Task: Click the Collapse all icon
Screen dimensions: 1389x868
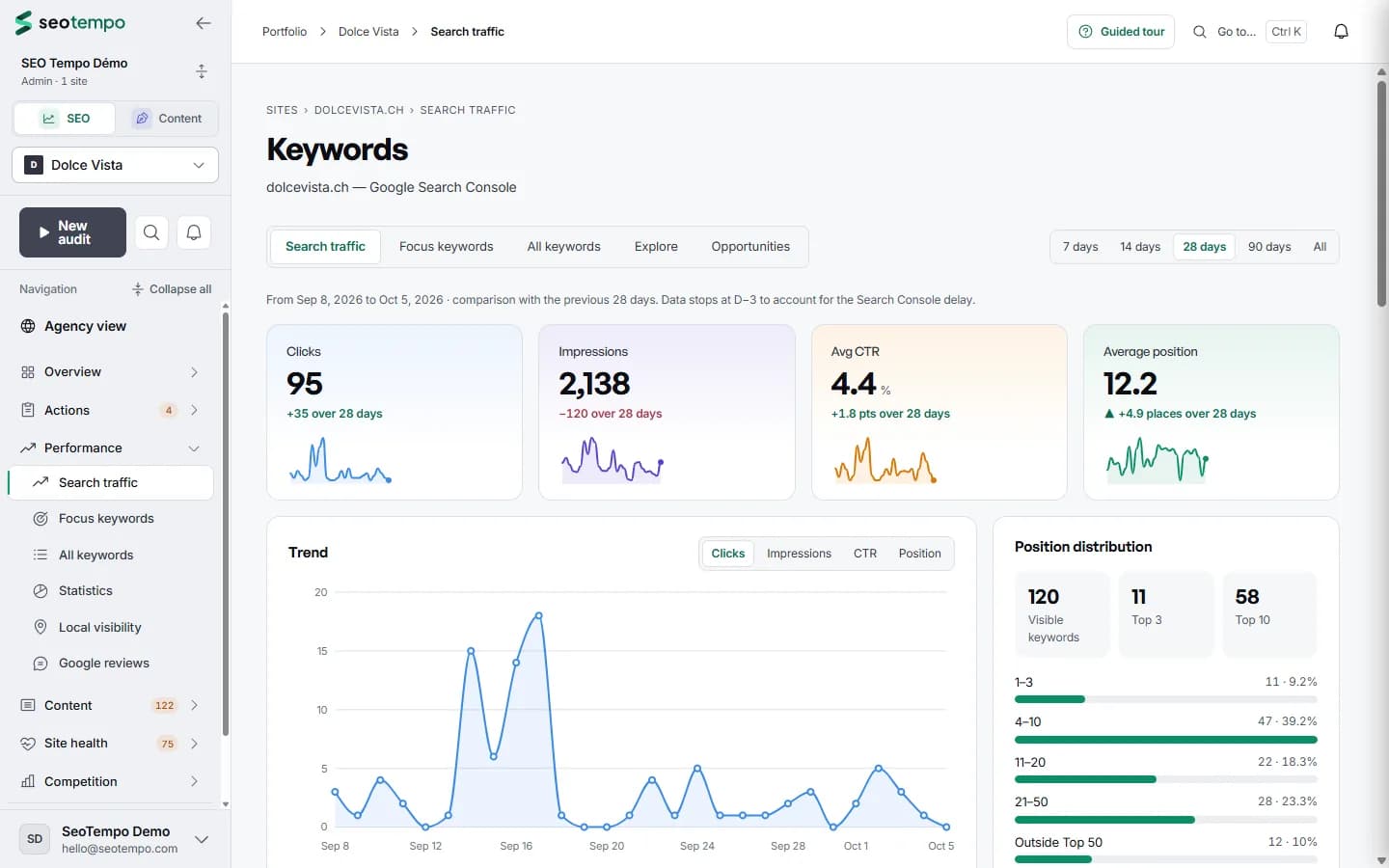Action: (x=138, y=289)
